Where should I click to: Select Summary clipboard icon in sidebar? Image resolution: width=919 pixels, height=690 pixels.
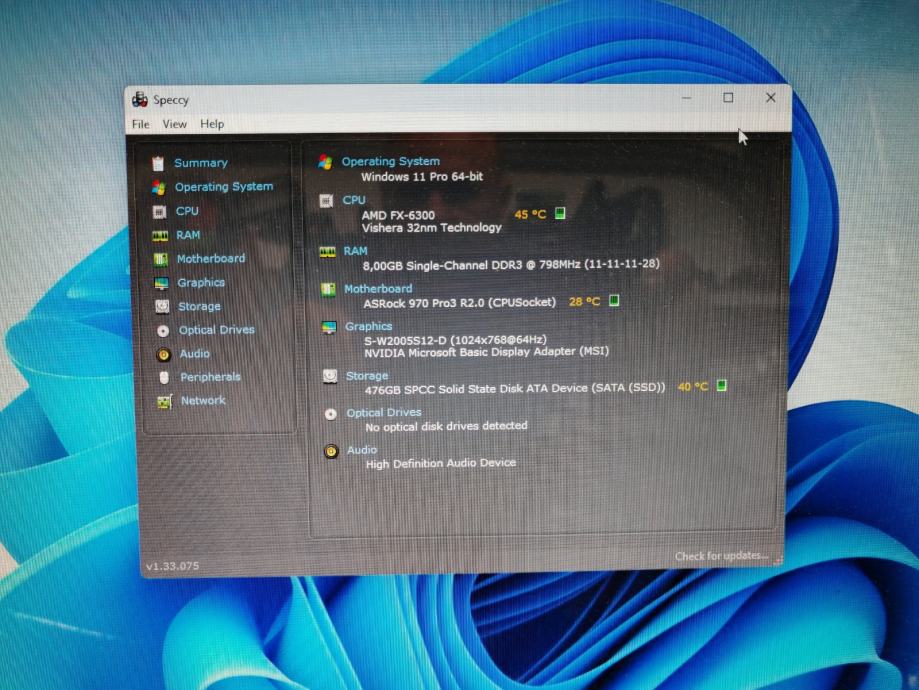click(x=158, y=164)
